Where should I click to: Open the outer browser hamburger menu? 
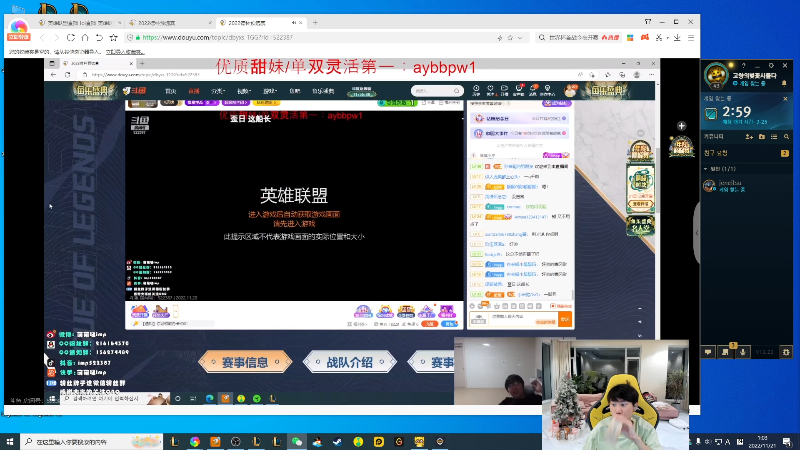pyautogui.click(x=691, y=38)
